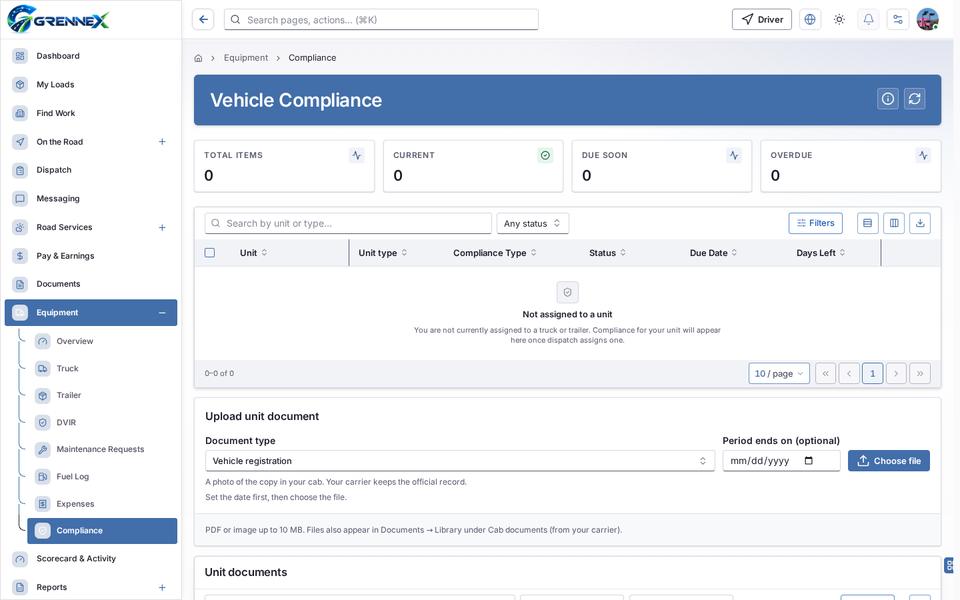The width and height of the screenshot is (960, 600).
Task: Click the GrenneX logo
Action: tap(58, 18)
